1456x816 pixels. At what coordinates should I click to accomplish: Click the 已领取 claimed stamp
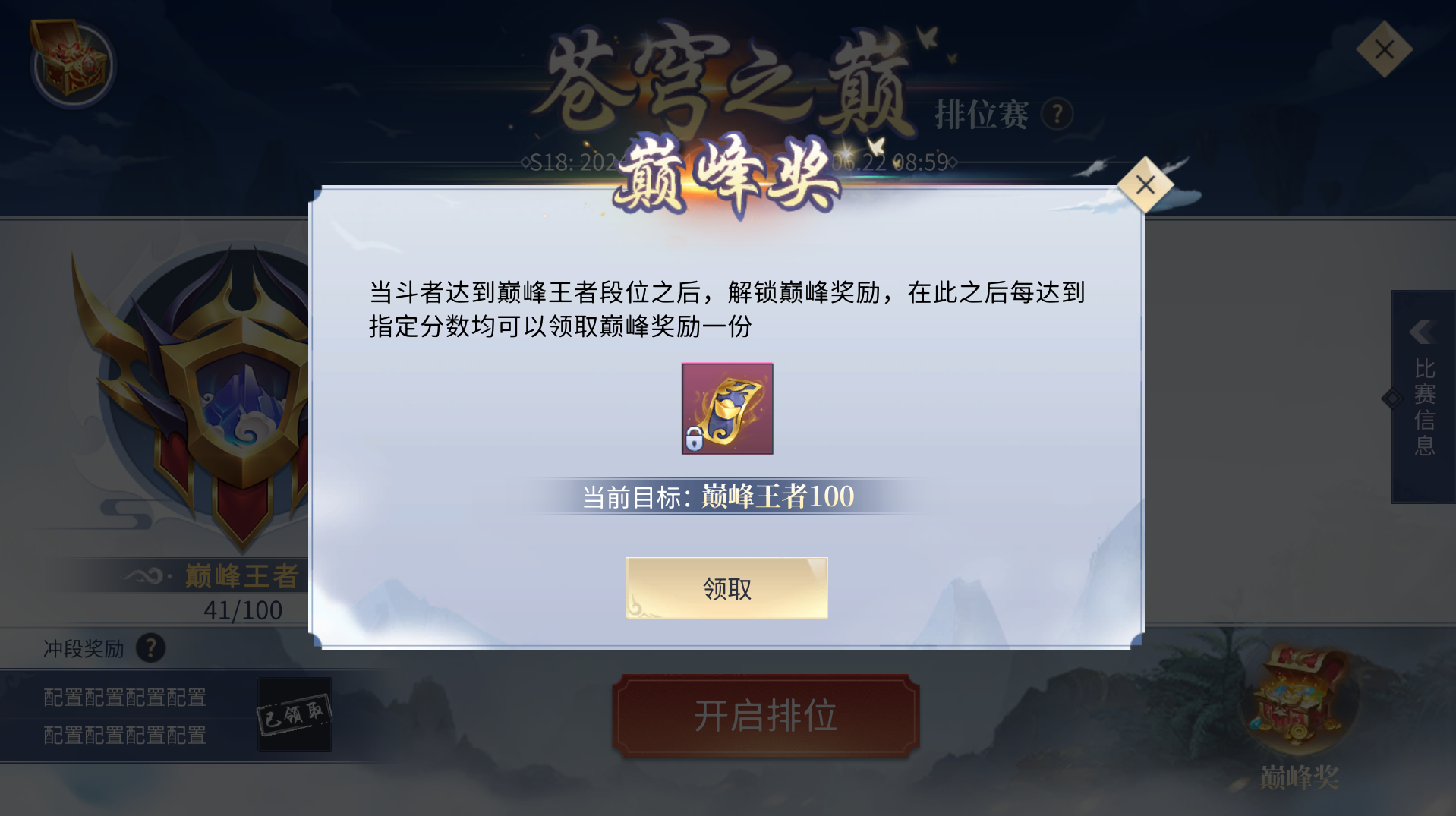[295, 714]
